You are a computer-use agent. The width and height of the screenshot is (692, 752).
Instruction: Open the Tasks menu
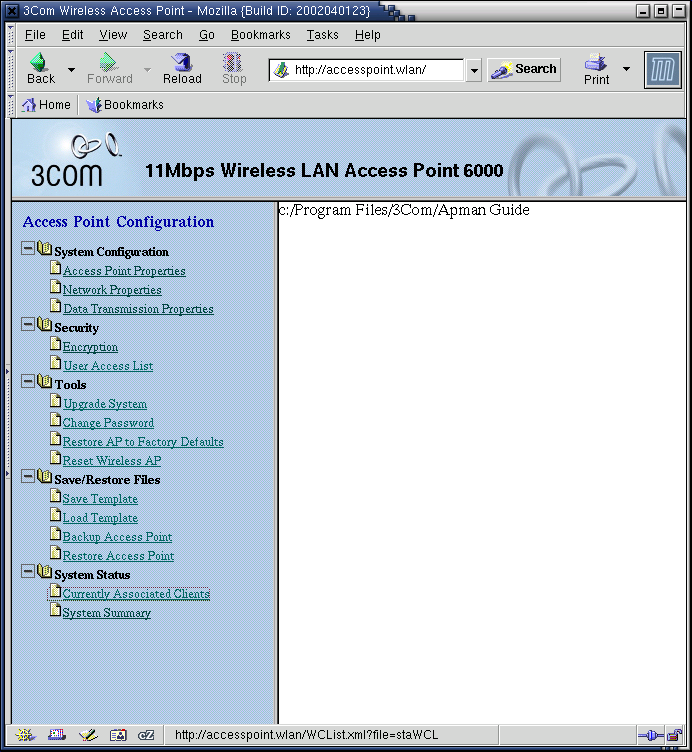[x=322, y=35]
